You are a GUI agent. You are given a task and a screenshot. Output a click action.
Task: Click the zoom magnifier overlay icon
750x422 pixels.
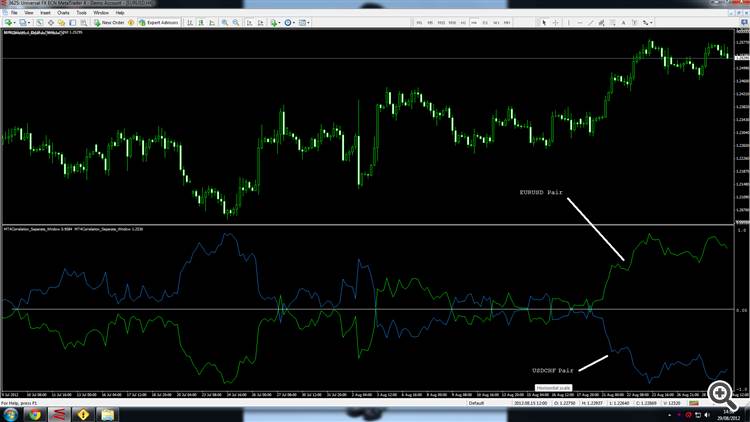point(721,395)
